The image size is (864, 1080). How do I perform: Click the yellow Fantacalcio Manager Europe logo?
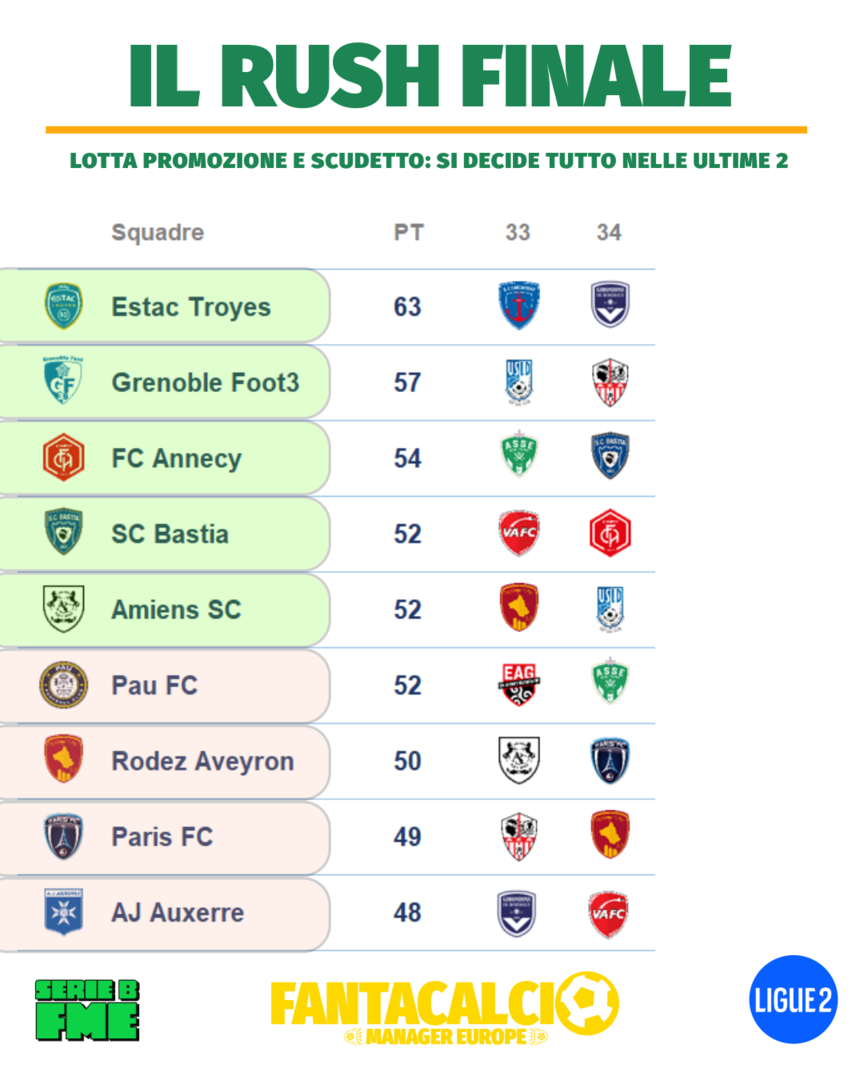point(444,1008)
